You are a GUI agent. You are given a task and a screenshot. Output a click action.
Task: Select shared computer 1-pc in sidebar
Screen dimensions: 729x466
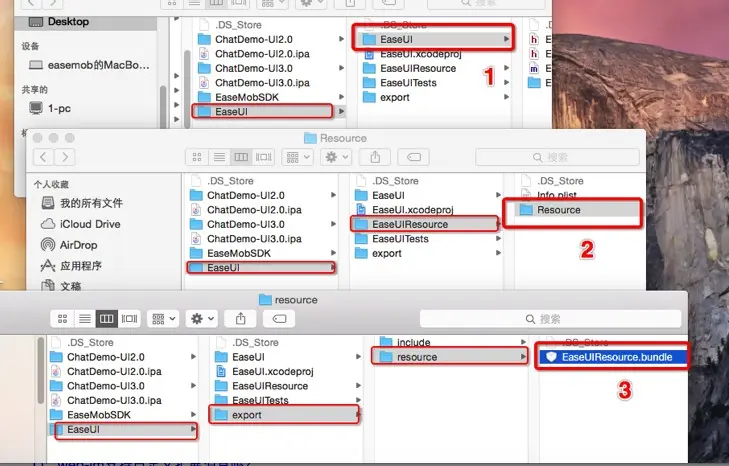coord(50,108)
